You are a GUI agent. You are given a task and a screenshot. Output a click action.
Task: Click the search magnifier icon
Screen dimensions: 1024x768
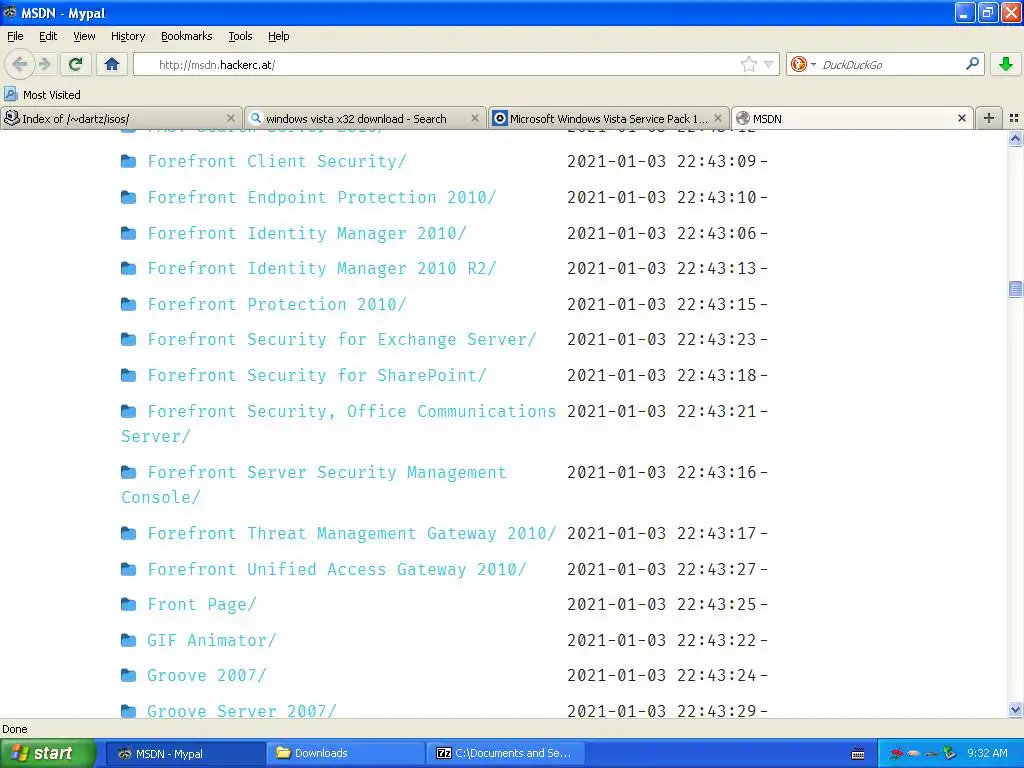click(972, 64)
